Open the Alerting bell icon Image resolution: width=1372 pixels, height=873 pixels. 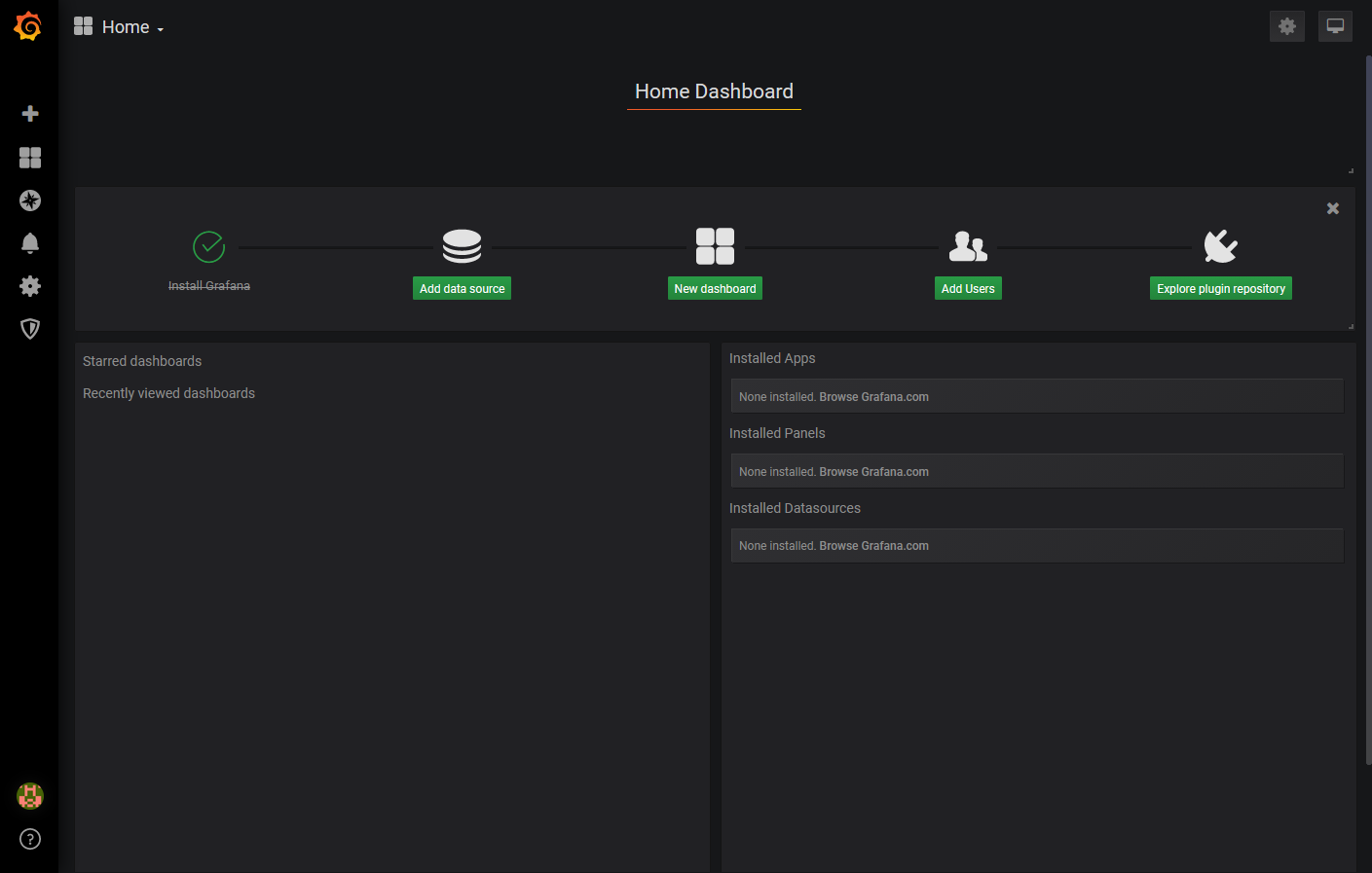(30, 243)
